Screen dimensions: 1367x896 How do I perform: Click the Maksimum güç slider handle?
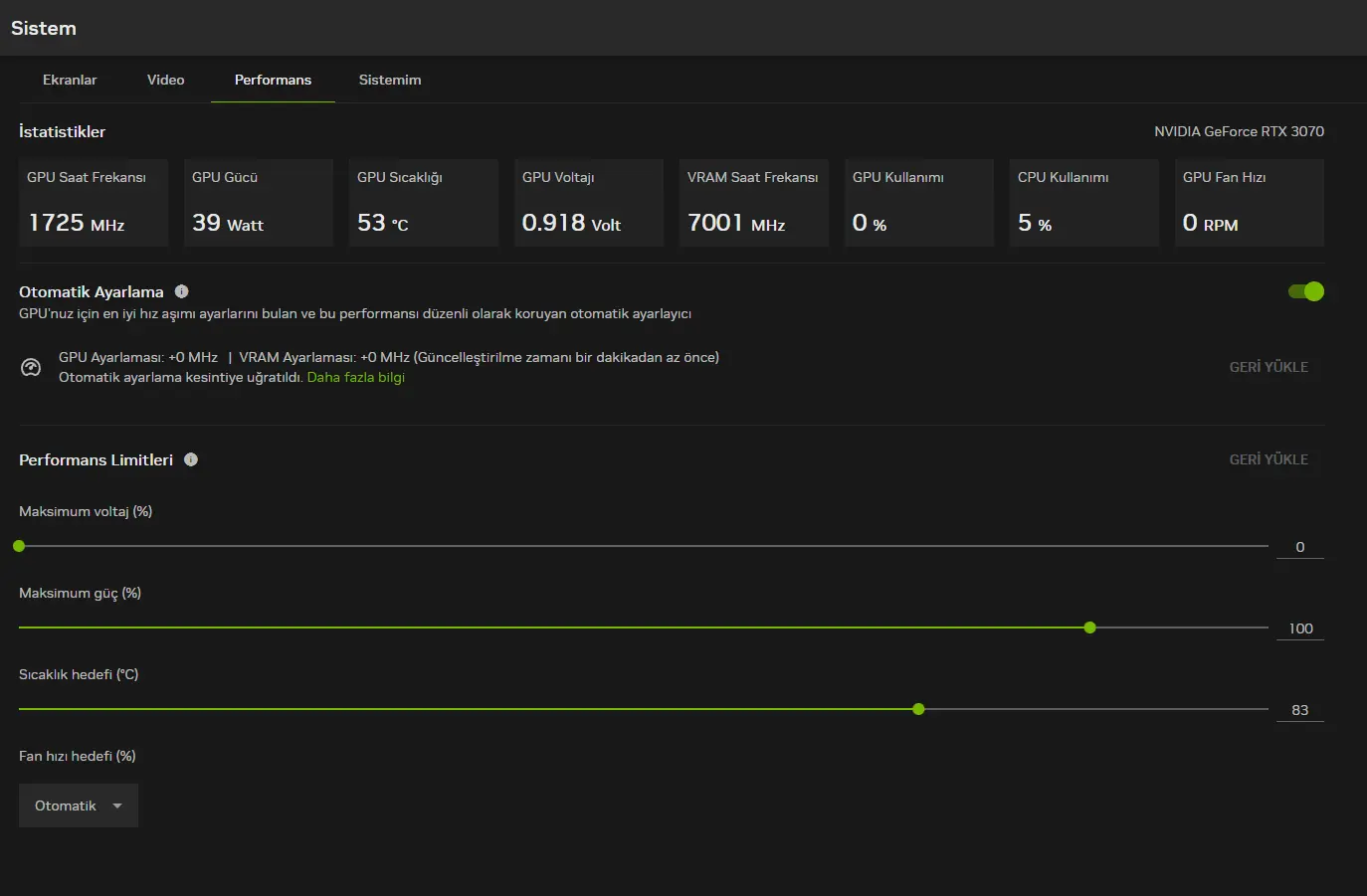1090,627
